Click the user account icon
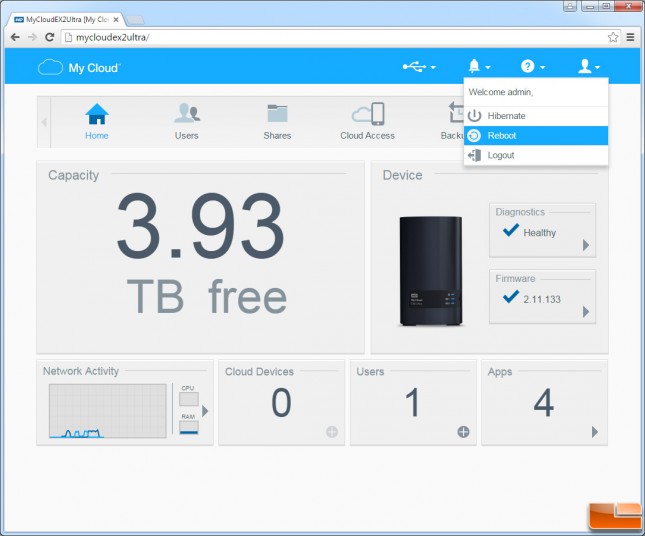Viewport: 645px width, 536px height. (x=585, y=66)
